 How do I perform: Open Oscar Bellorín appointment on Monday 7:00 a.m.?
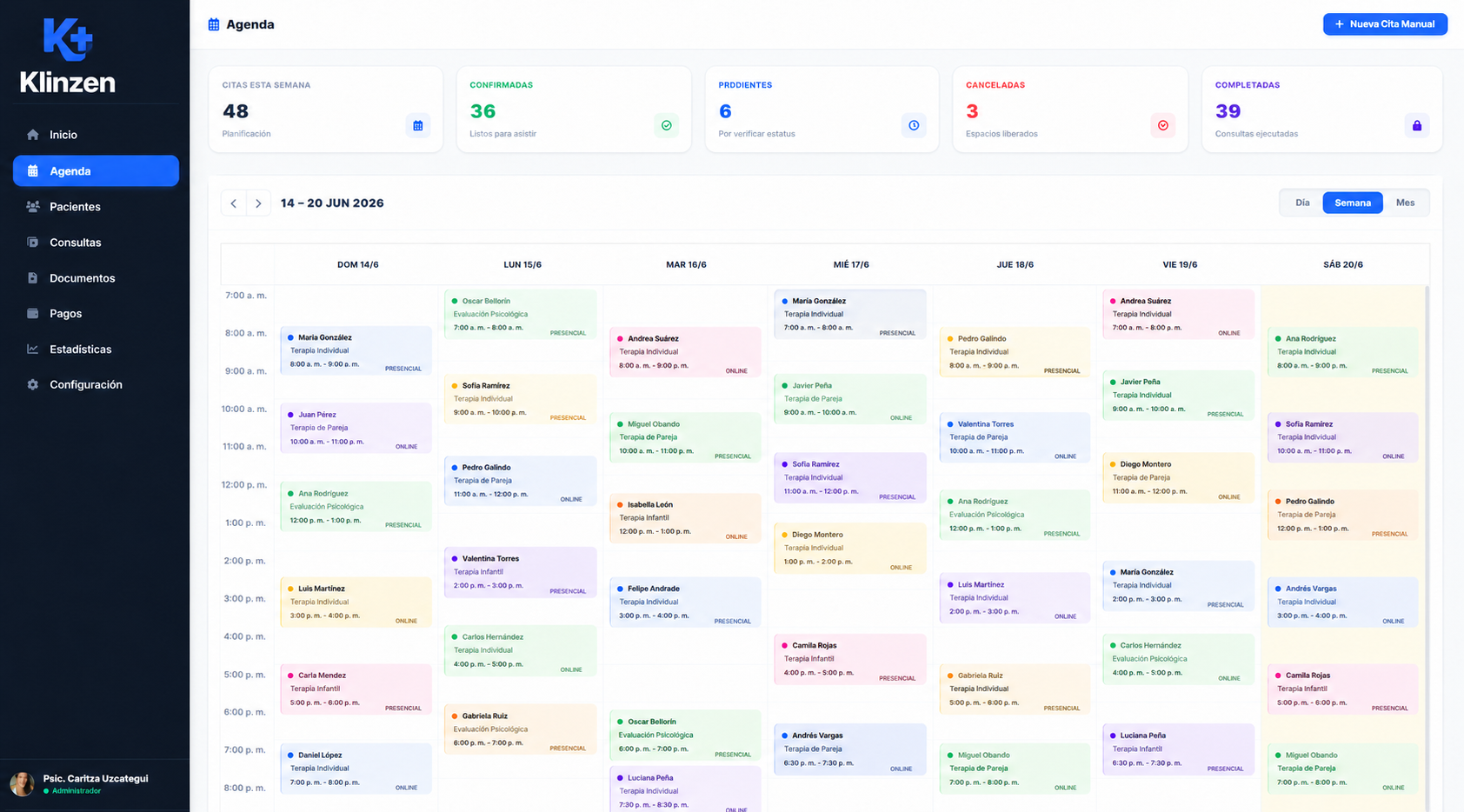tap(521, 315)
